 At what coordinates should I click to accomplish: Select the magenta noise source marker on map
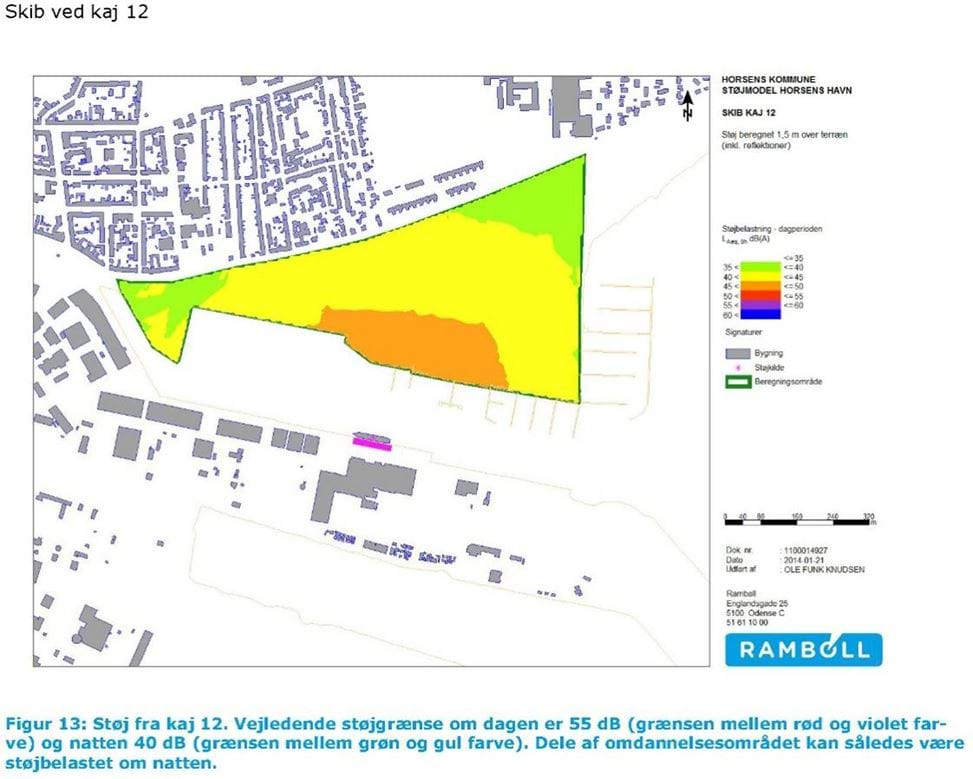[372, 443]
